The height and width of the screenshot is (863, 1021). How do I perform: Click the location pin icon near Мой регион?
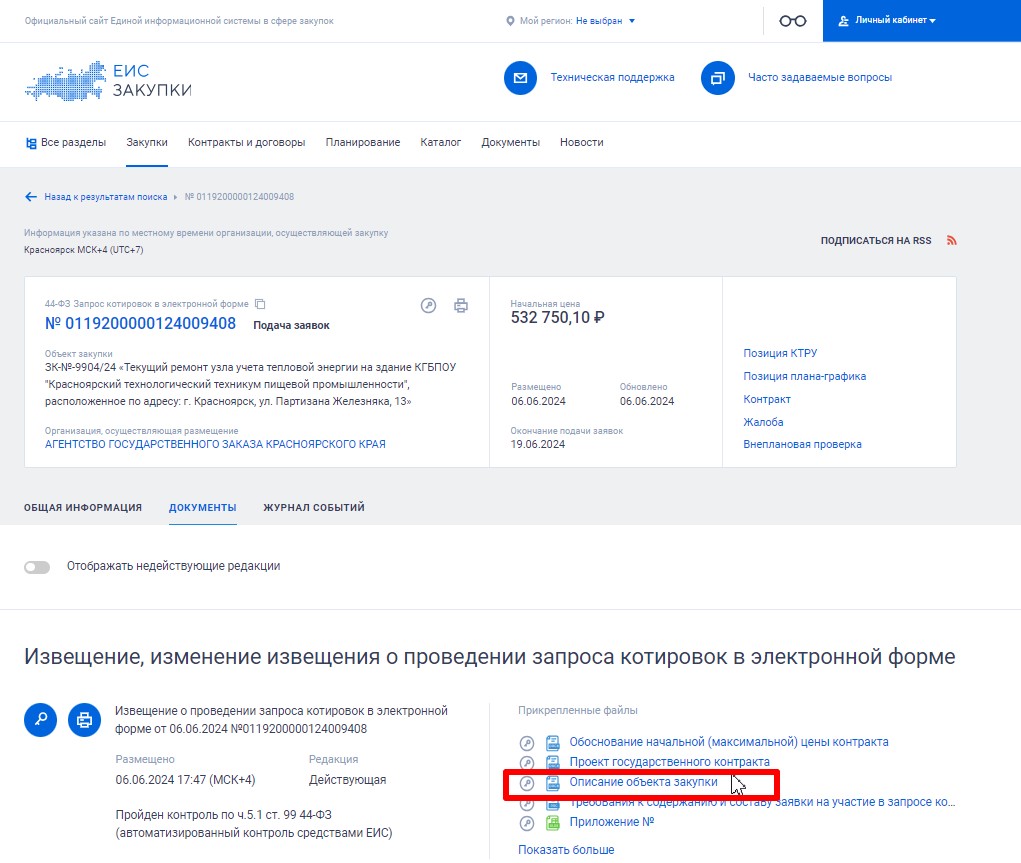(x=510, y=21)
